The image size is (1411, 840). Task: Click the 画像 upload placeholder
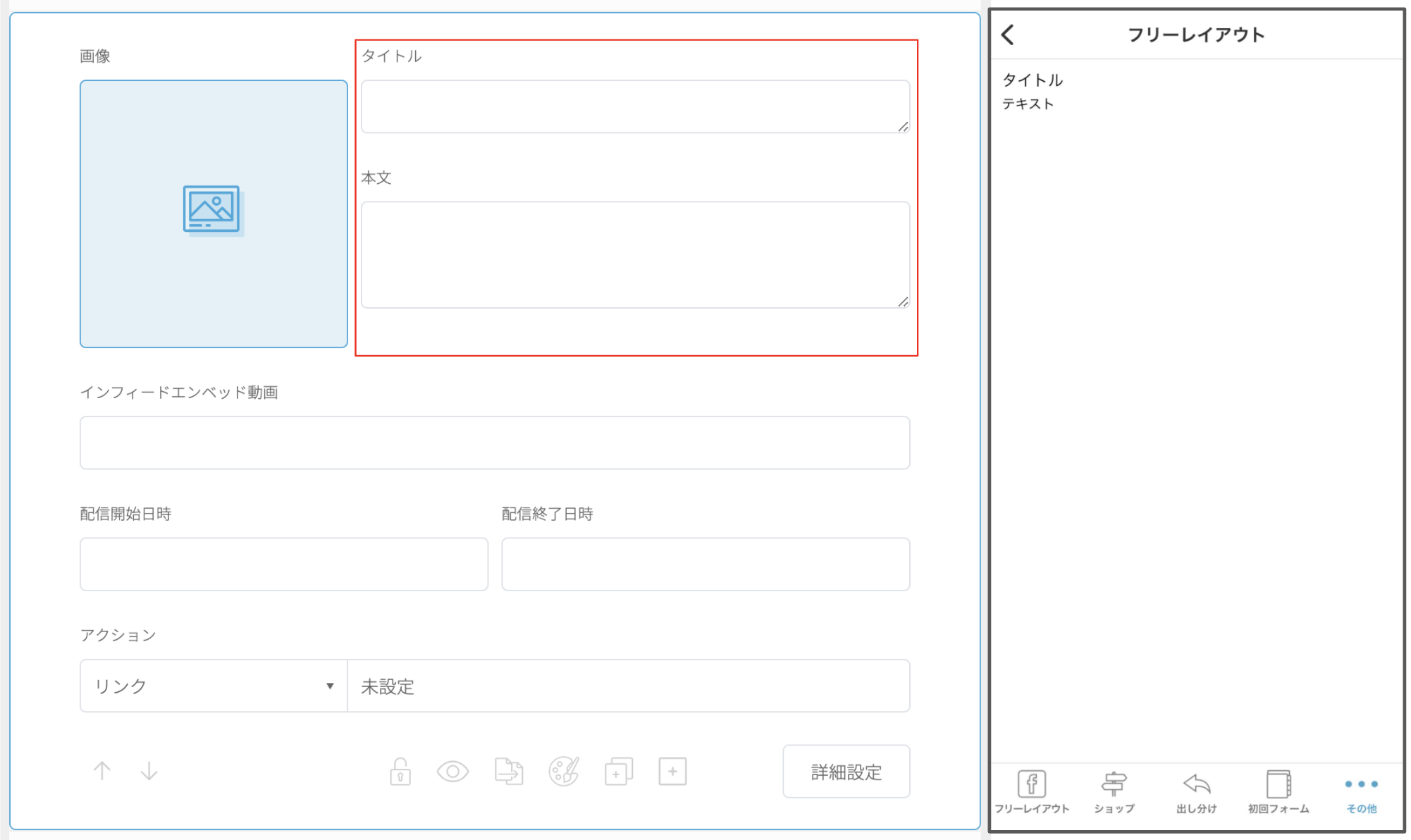pos(214,214)
